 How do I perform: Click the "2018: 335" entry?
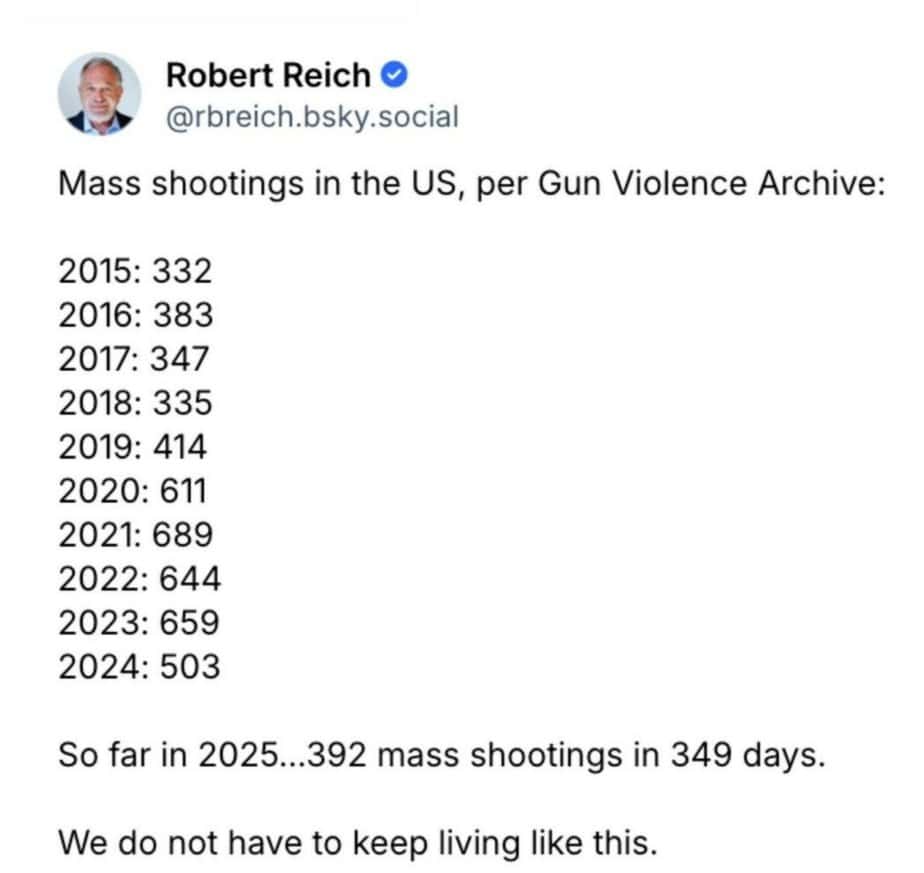pyautogui.click(x=135, y=404)
